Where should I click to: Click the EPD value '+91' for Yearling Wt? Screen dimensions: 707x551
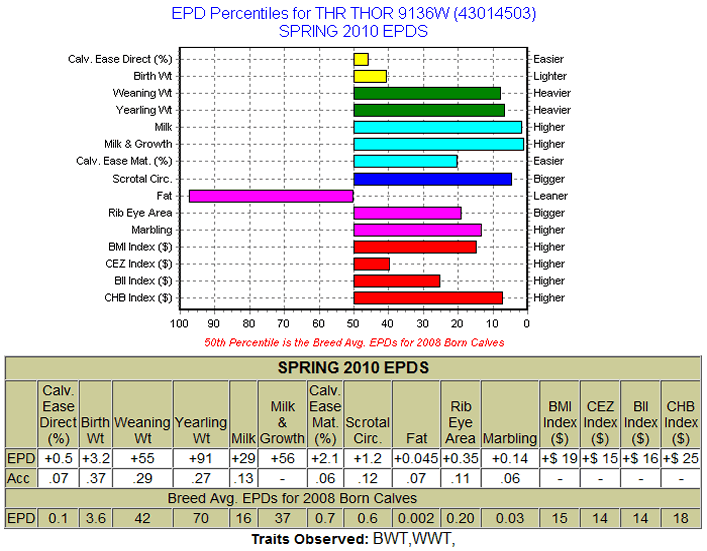click(x=201, y=458)
